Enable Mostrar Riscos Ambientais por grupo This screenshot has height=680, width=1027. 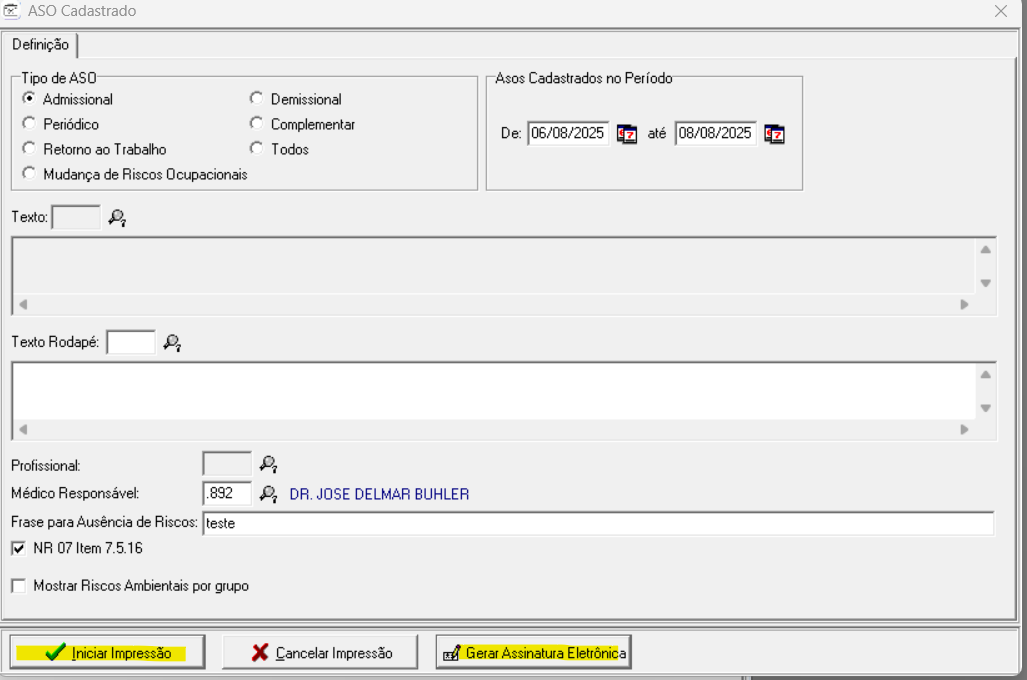pyautogui.click(x=18, y=586)
